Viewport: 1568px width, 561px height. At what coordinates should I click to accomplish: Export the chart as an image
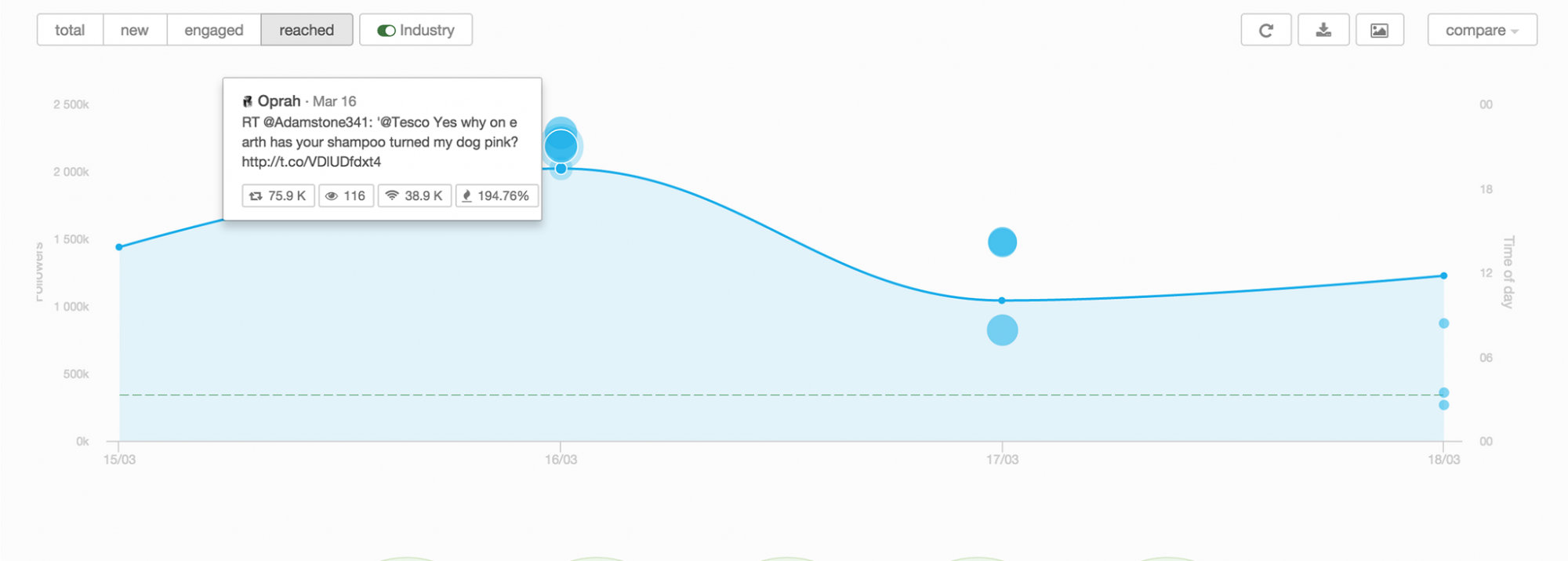pyautogui.click(x=1379, y=31)
